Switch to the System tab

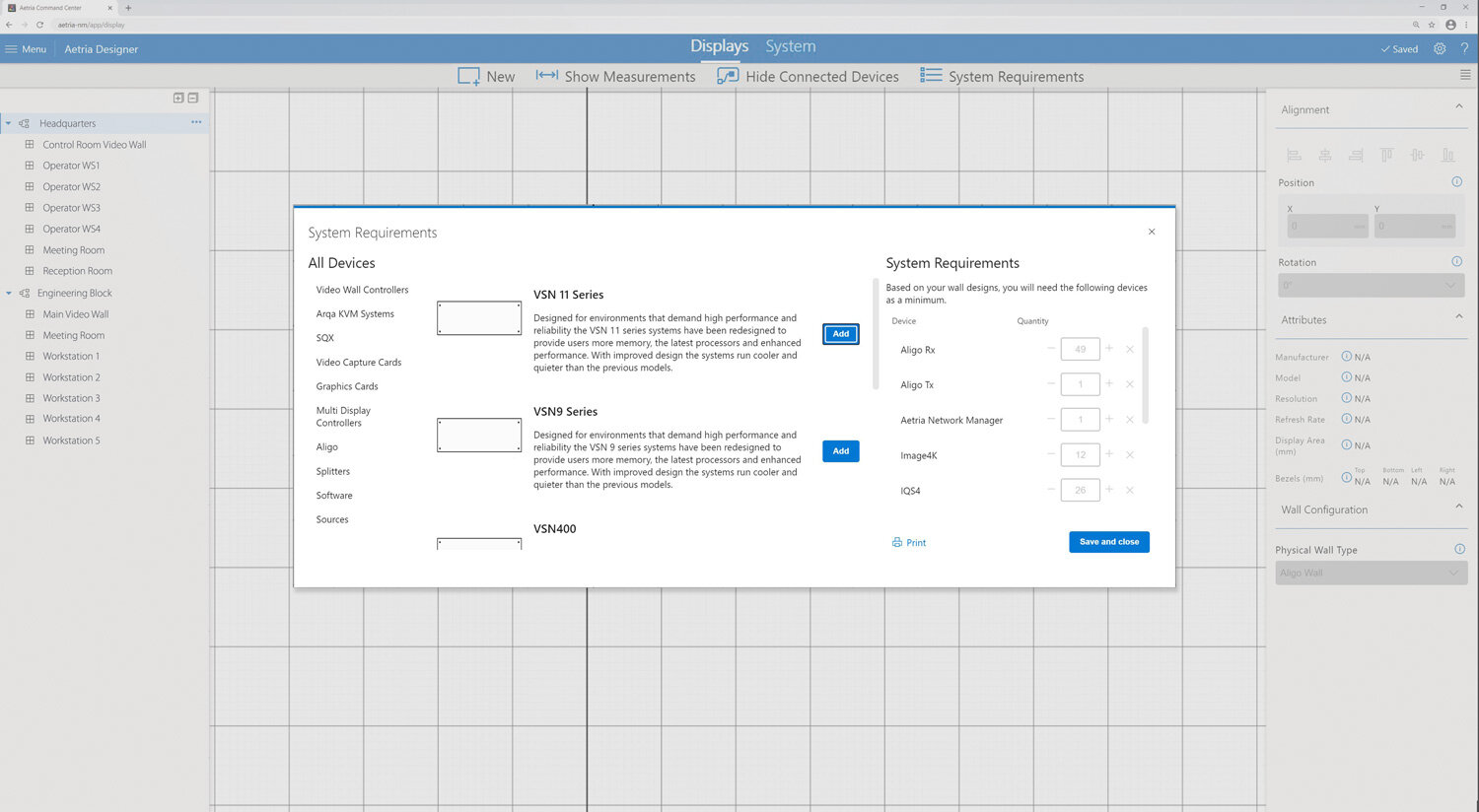(791, 46)
